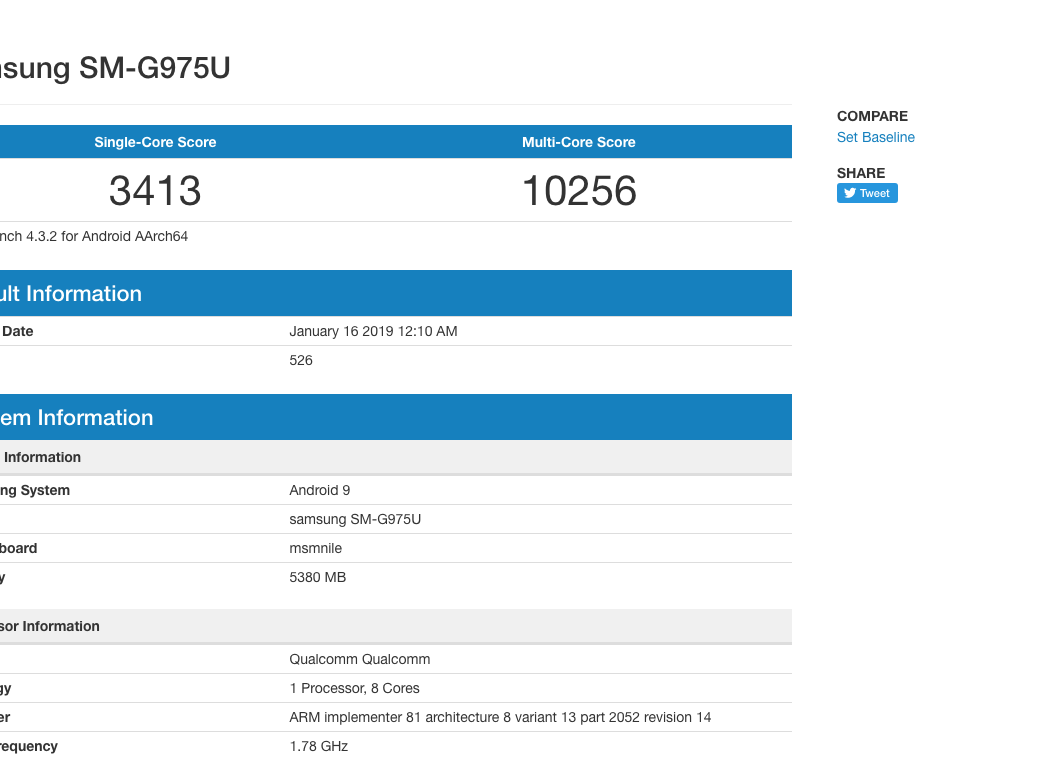
Task: Select the 1 Processor, 8 Cores text
Action: (354, 688)
